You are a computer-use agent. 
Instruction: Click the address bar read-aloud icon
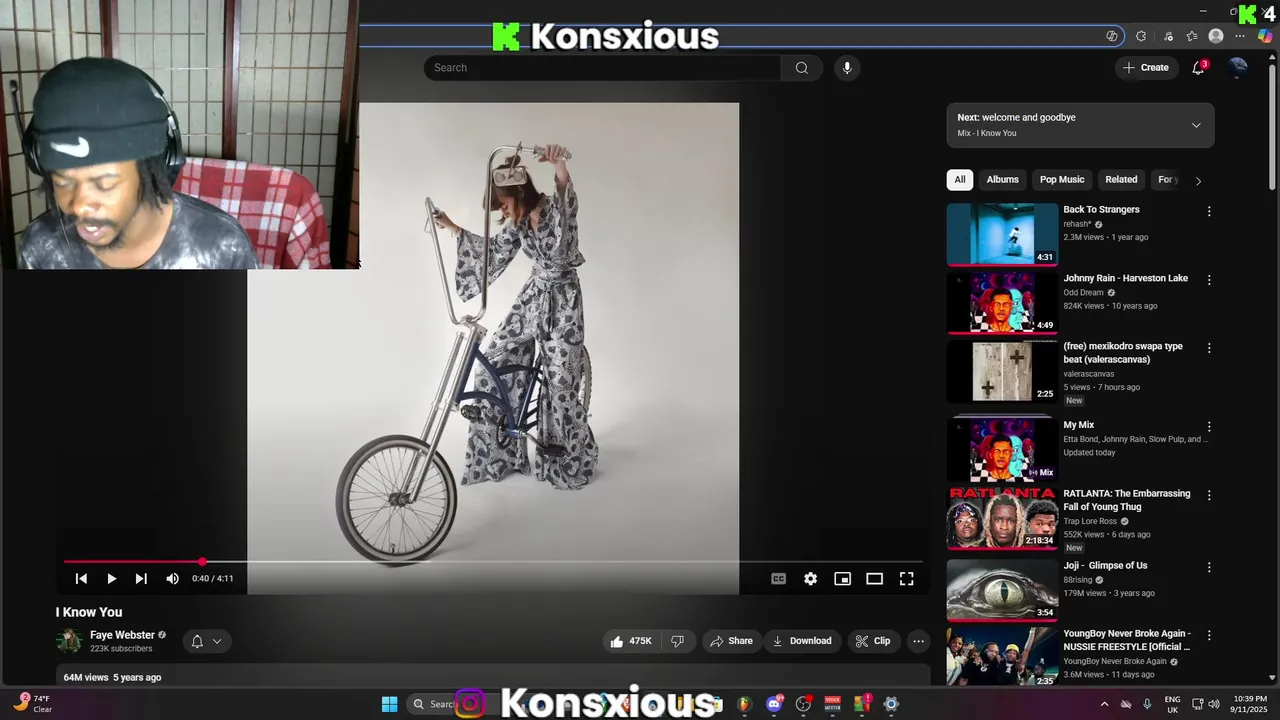click(1112, 36)
